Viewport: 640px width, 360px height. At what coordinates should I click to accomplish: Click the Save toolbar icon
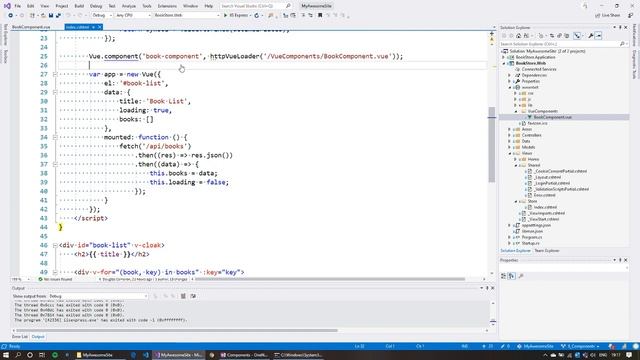point(51,15)
